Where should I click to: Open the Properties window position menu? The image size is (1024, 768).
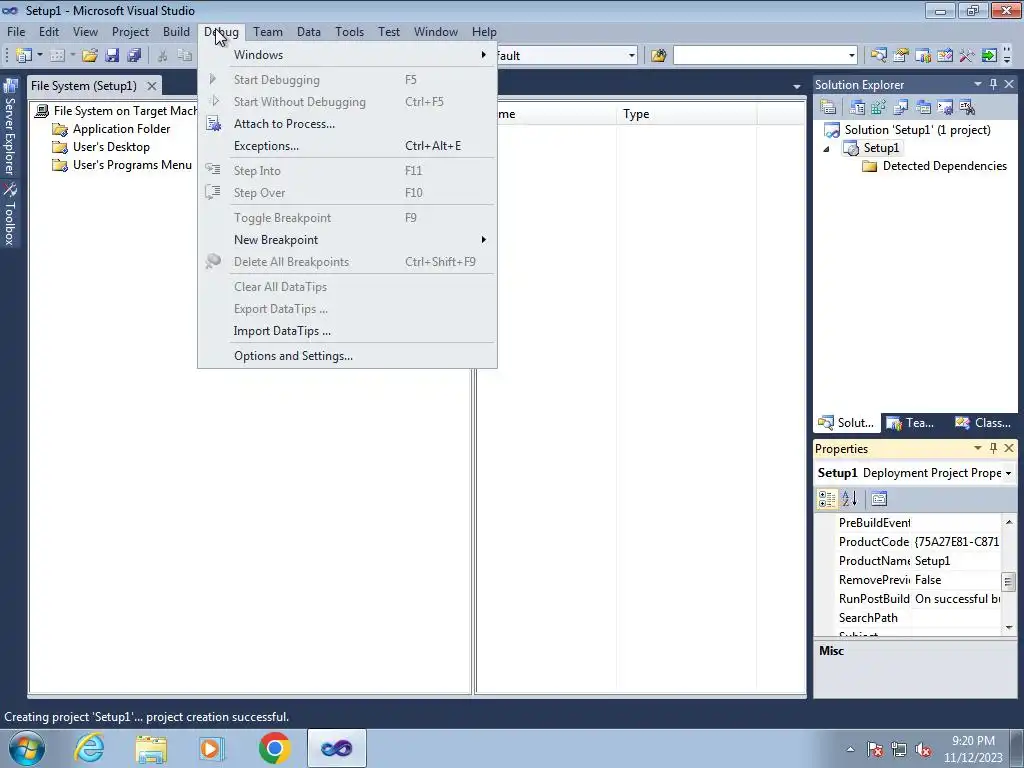[x=978, y=448]
